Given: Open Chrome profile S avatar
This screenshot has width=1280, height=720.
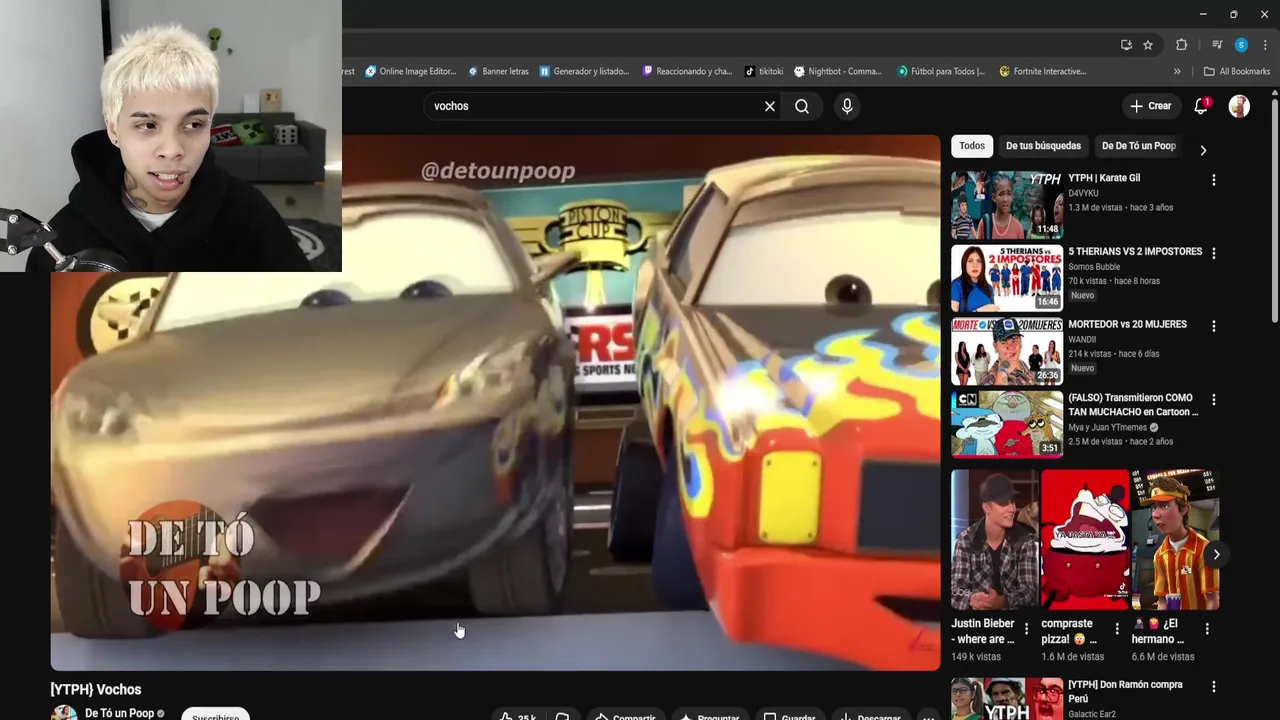Looking at the screenshot, I should click(1241, 44).
